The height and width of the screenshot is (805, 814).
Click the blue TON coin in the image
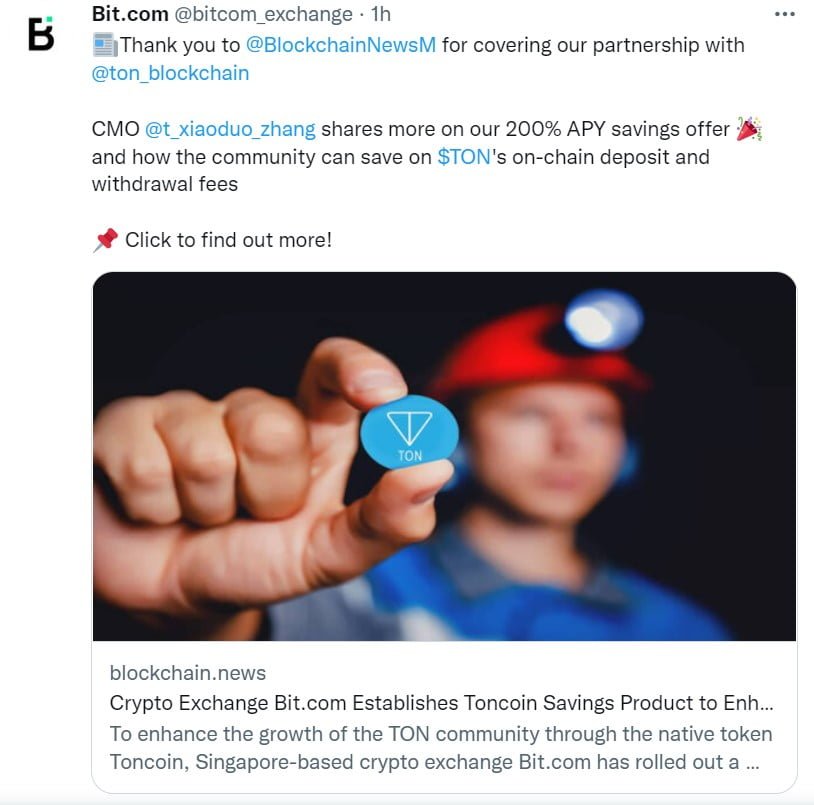[x=409, y=432]
